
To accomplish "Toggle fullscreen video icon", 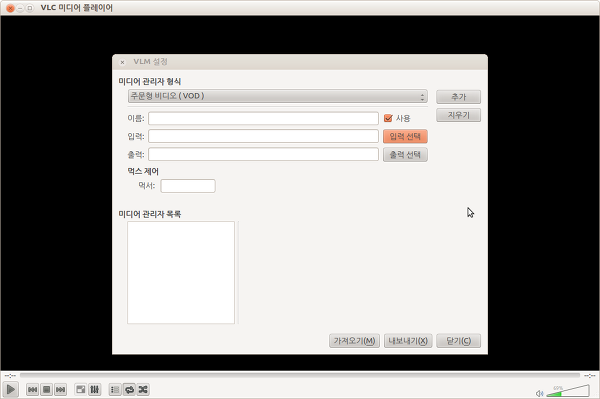I will [81, 389].
